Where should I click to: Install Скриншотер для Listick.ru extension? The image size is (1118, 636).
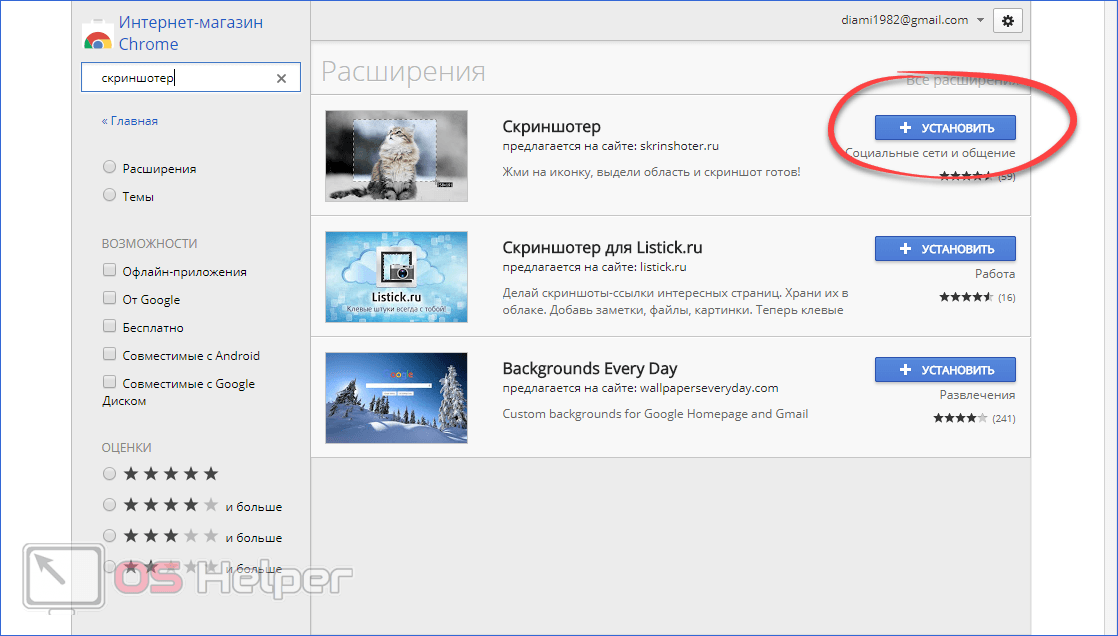pos(945,249)
